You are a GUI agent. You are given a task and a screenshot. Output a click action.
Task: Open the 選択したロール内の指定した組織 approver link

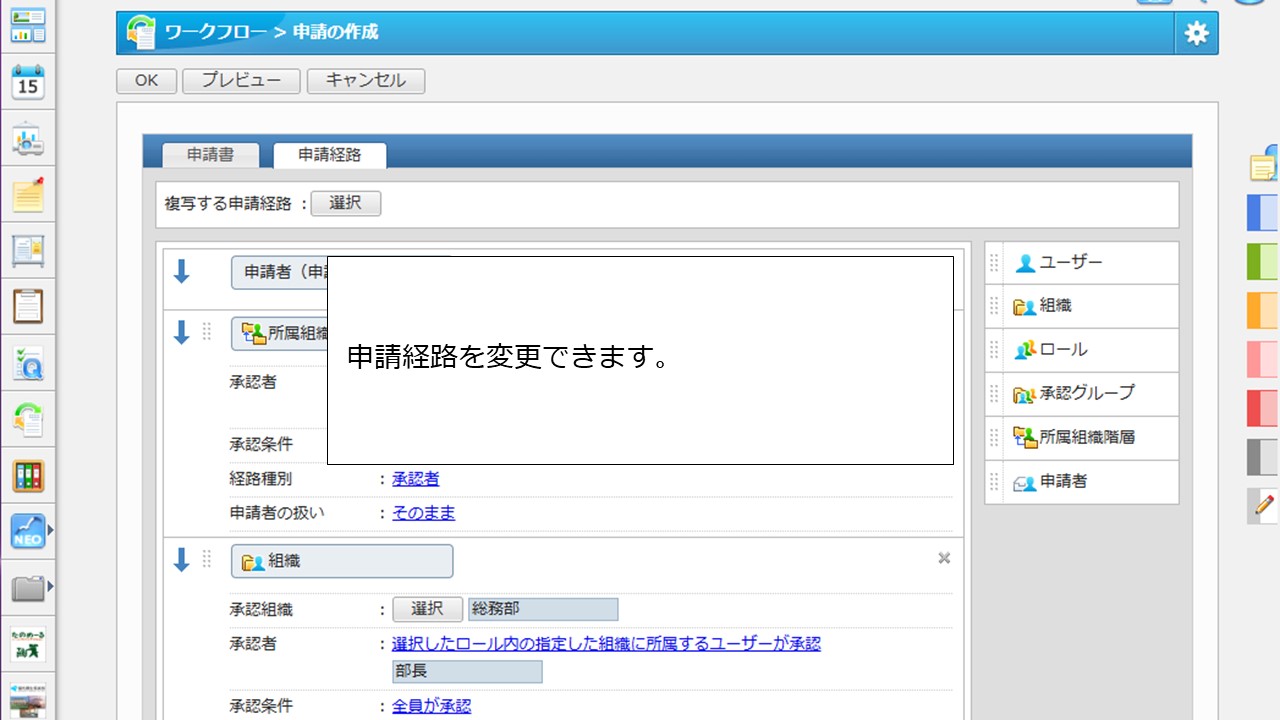click(x=606, y=643)
